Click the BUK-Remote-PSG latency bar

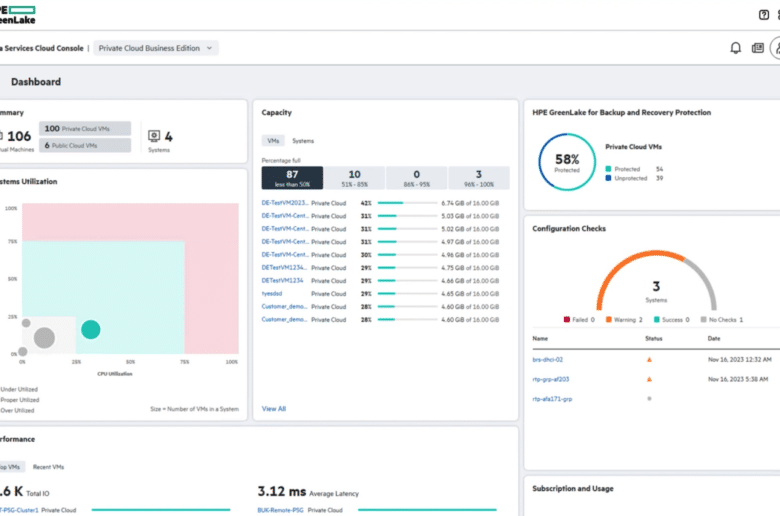[427, 510]
